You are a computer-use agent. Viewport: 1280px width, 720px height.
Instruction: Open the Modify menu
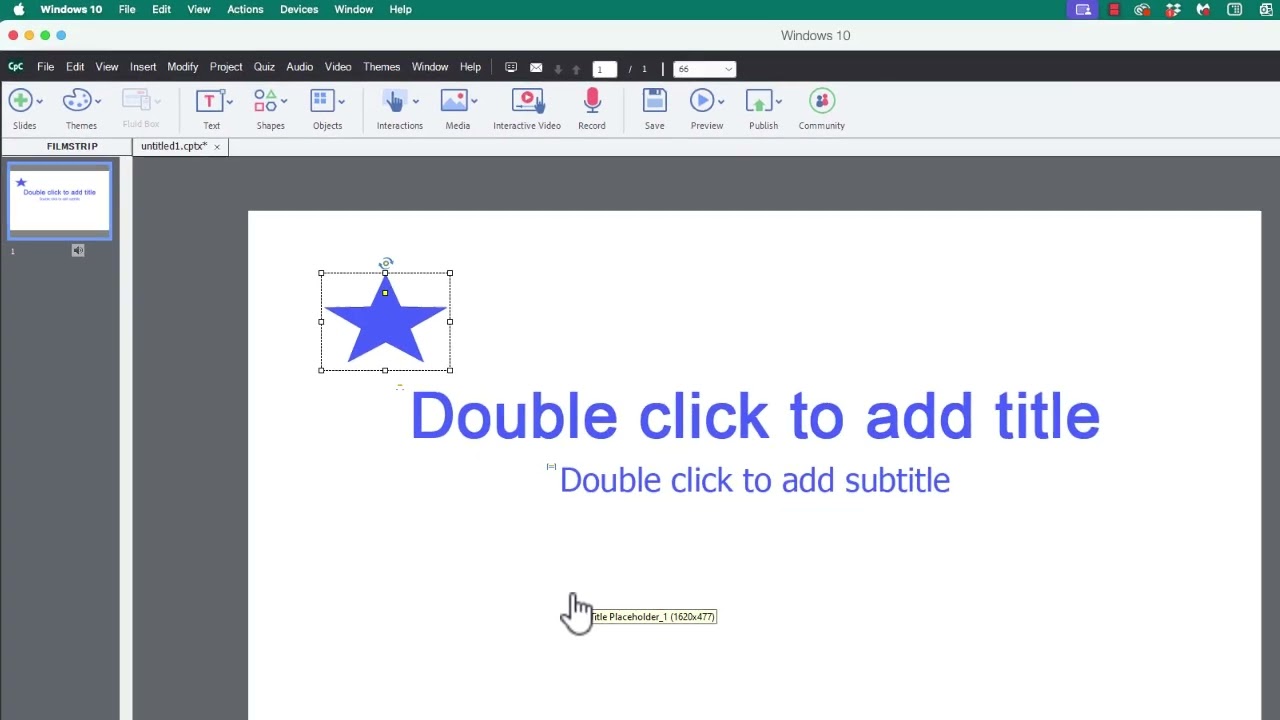(182, 67)
